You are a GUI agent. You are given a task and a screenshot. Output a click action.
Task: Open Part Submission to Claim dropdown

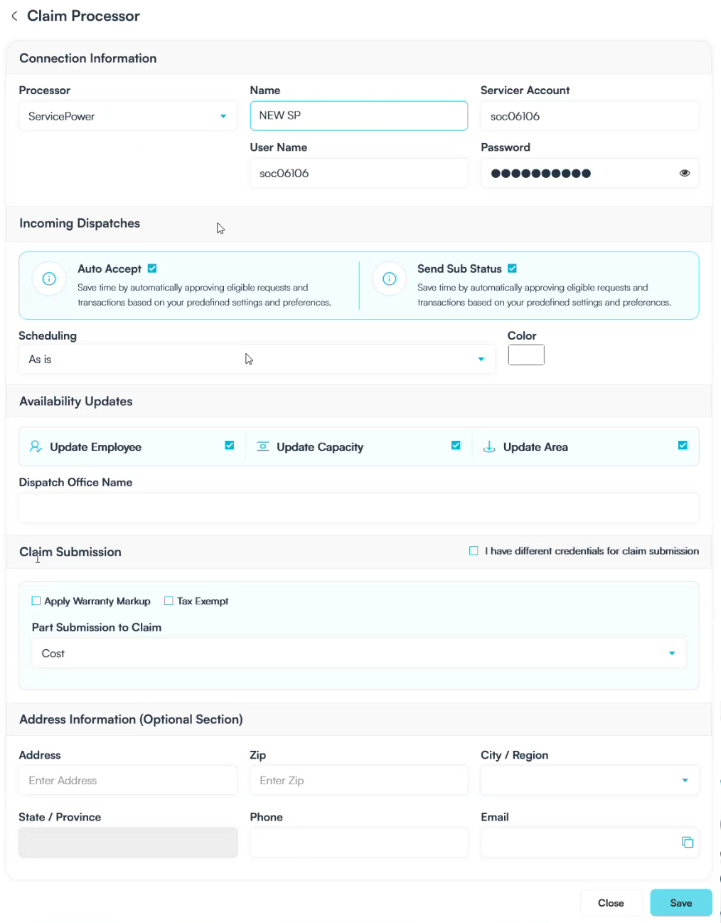pos(359,653)
